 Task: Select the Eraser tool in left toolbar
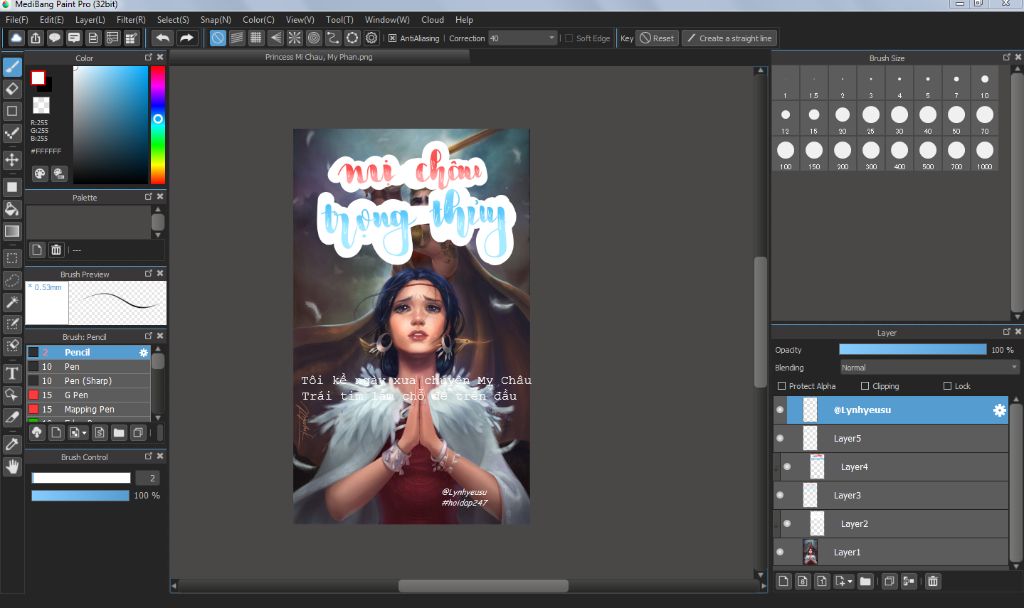(12, 89)
